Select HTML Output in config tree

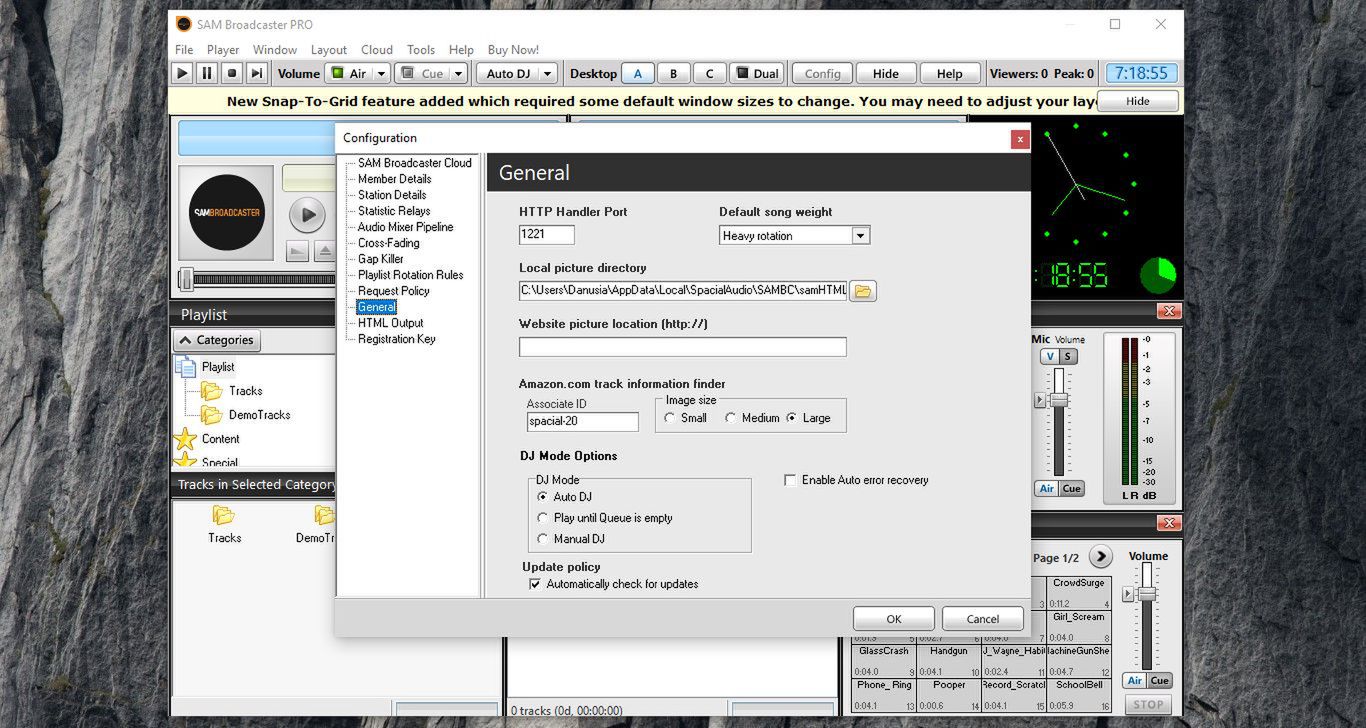point(390,323)
